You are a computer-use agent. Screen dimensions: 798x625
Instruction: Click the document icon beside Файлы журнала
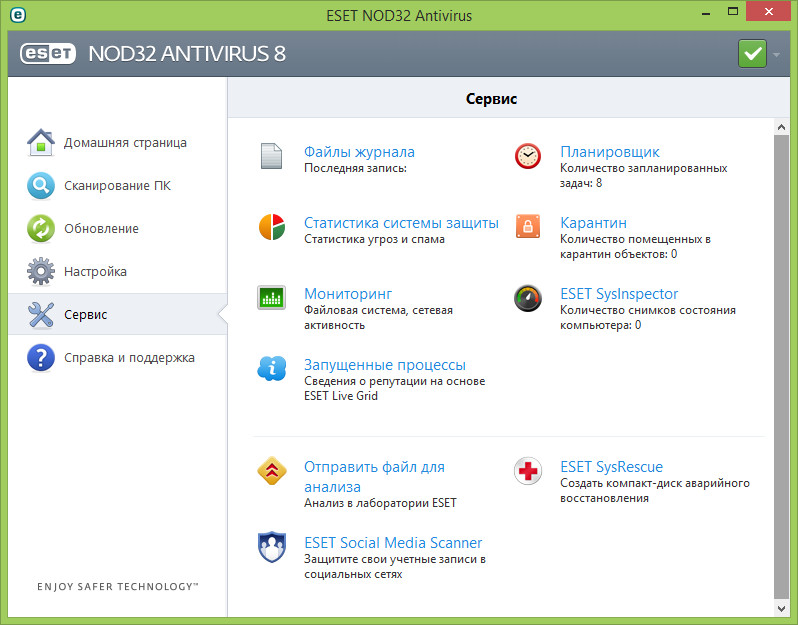pos(271,156)
